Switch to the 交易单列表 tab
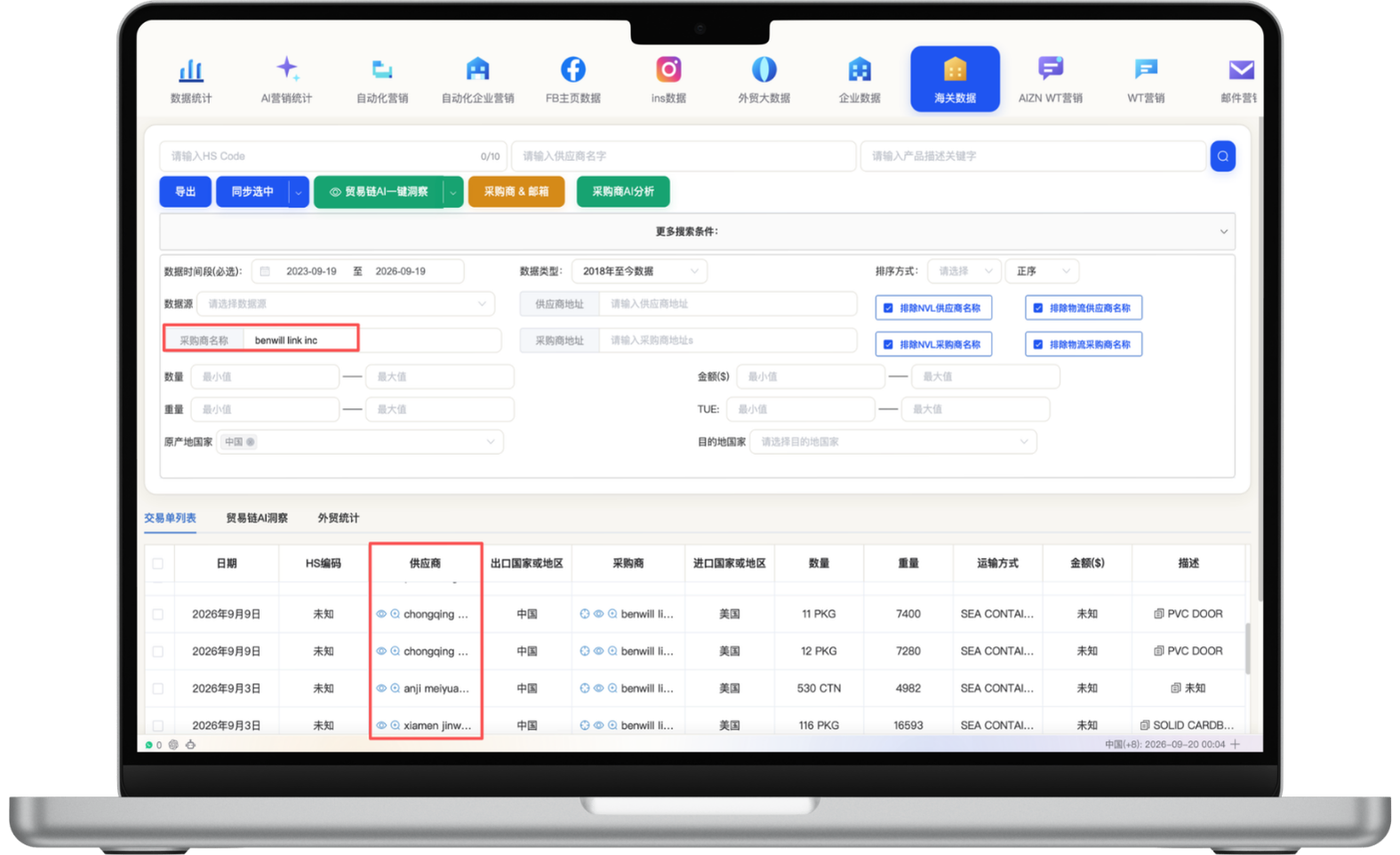 click(170, 518)
